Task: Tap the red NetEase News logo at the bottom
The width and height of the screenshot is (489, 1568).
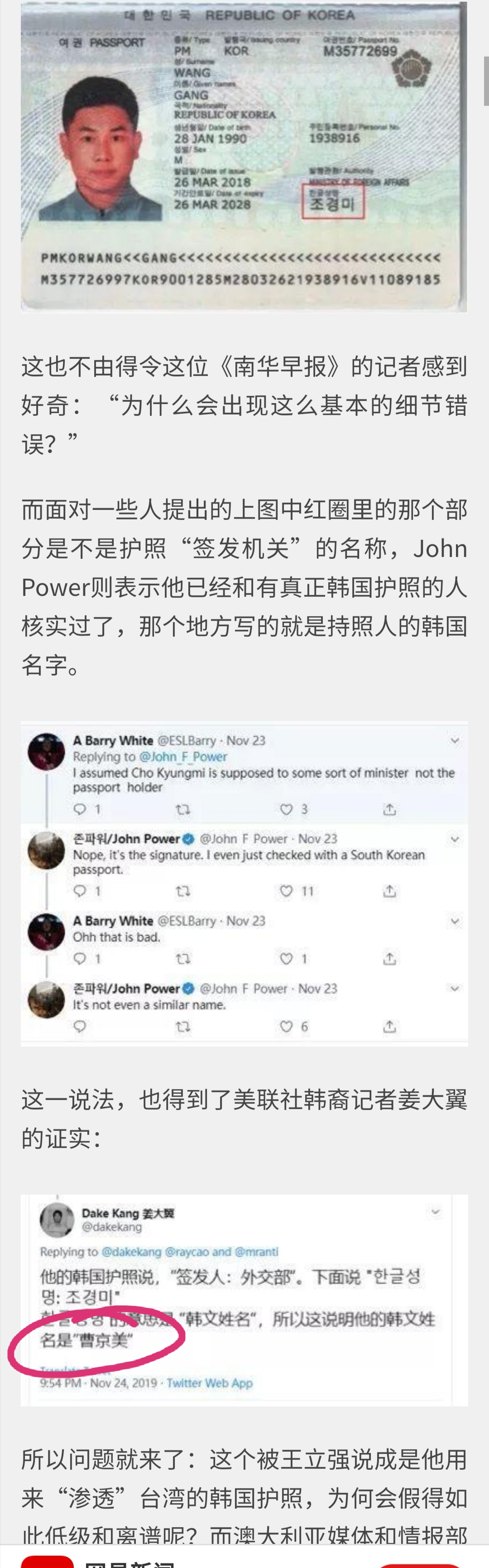Action: [48, 1561]
